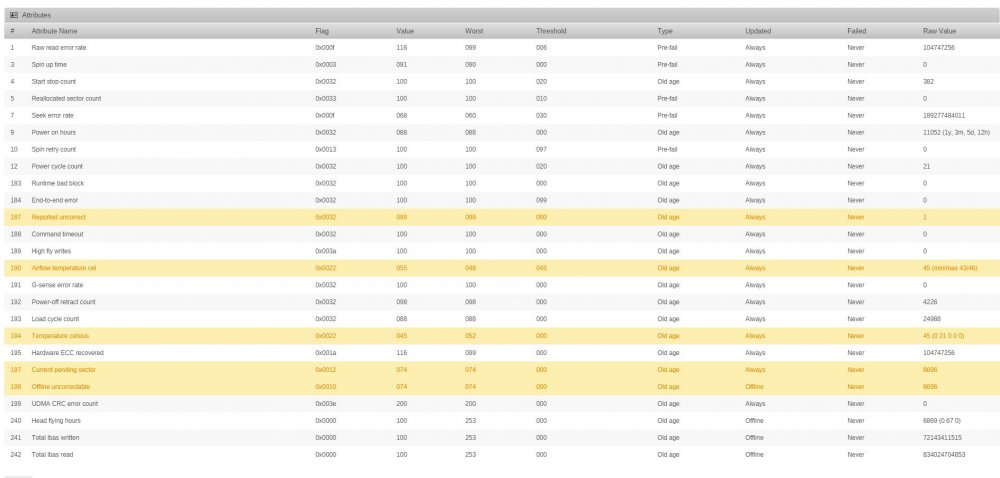Image resolution: width=1000 pixels, height=478 pixels.
Task: Click the Failed column header
Action: click(x=857, y=31)
